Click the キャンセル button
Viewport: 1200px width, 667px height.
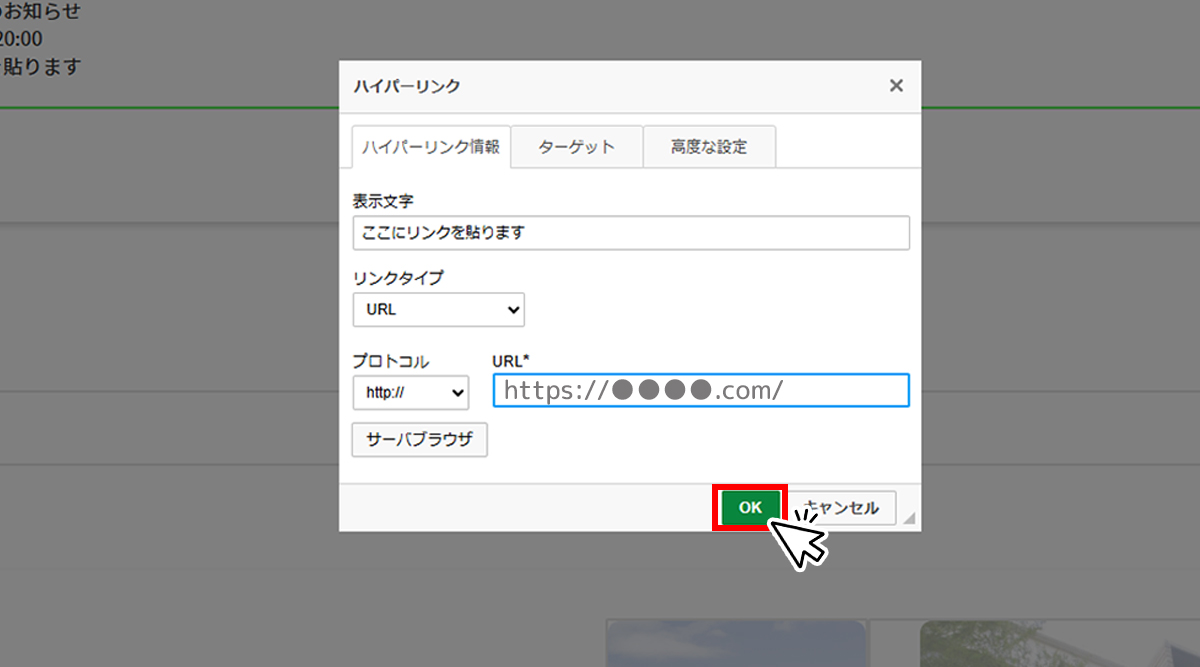[842, 508]
